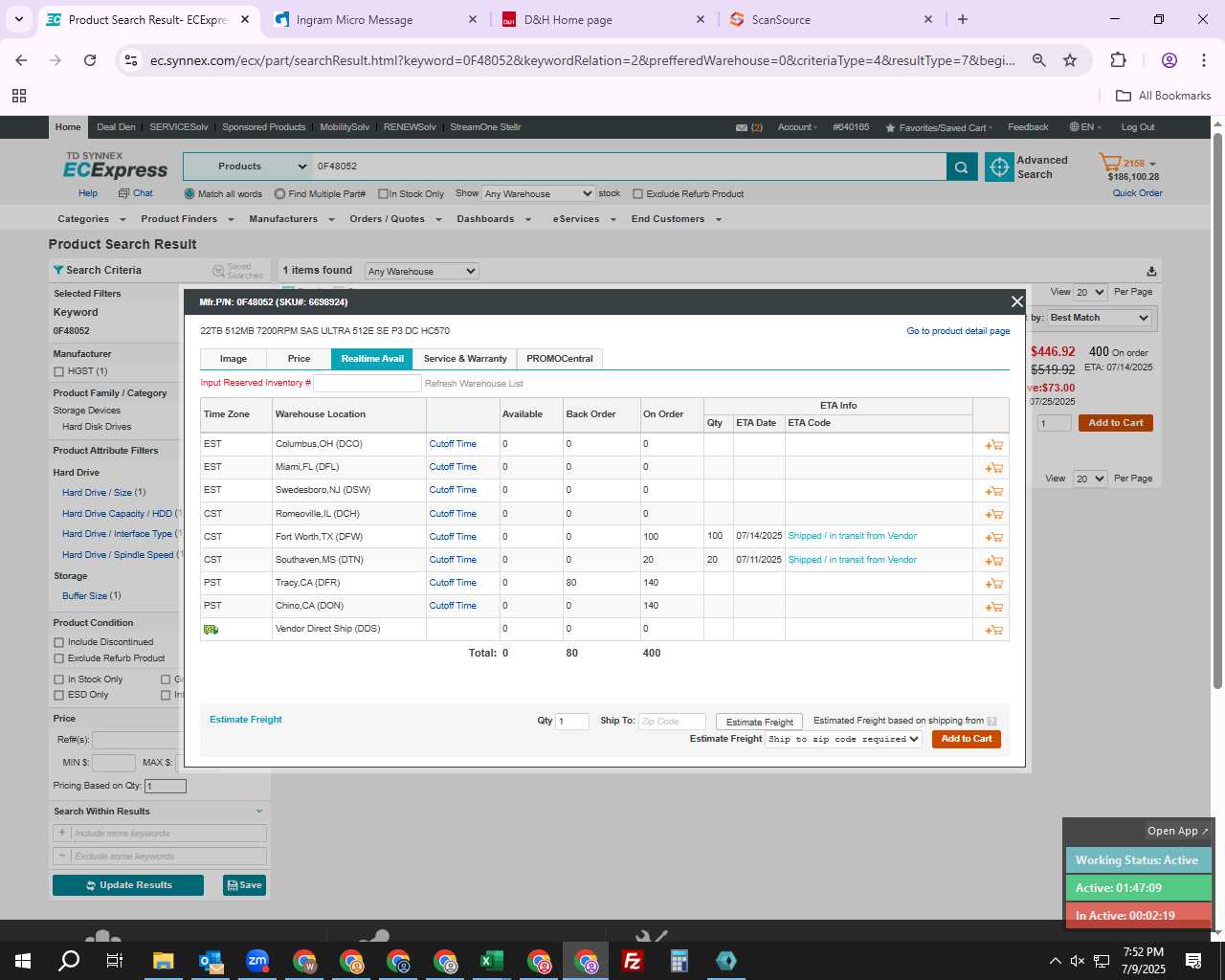Click the Reserved Inventory number field
The width and height of the screenshot is (1225, 980).
pos(367,384)
